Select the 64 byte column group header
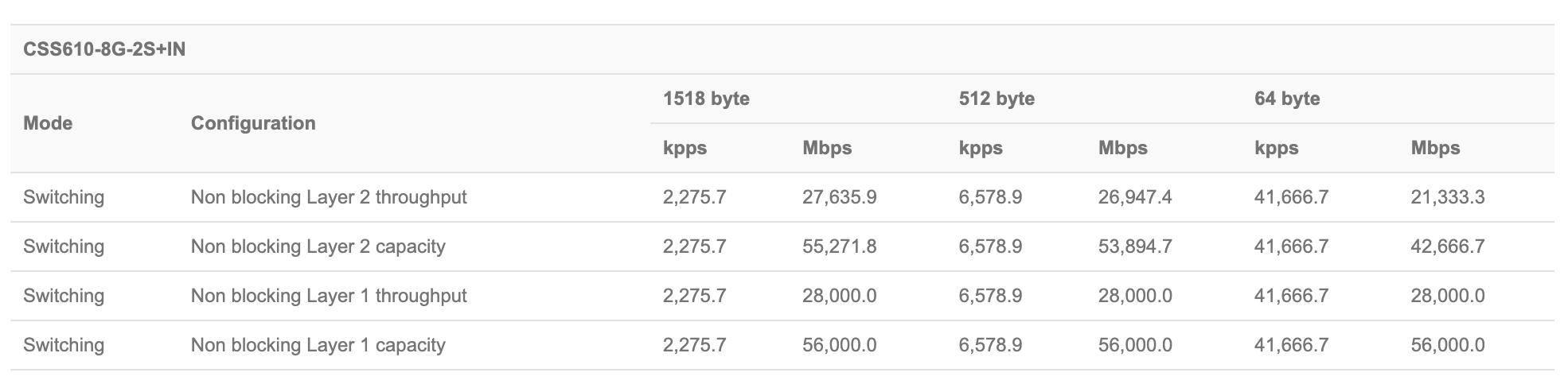1568x388 pixels. click(x=1287, y=99)
